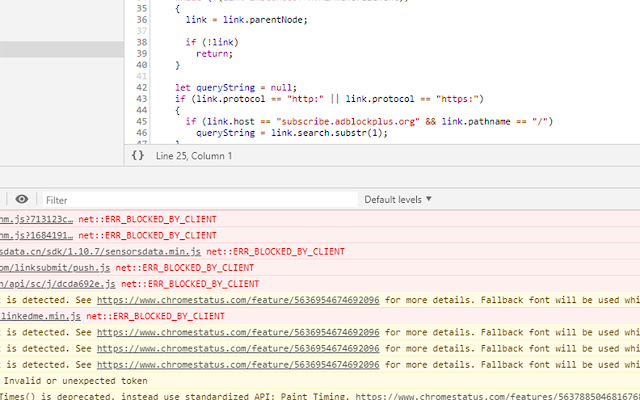This screenshot has height=400, width=640.
Task: Open chromestatus link directly above linkedme.min.js error
Action: click(x=238, y=299)
